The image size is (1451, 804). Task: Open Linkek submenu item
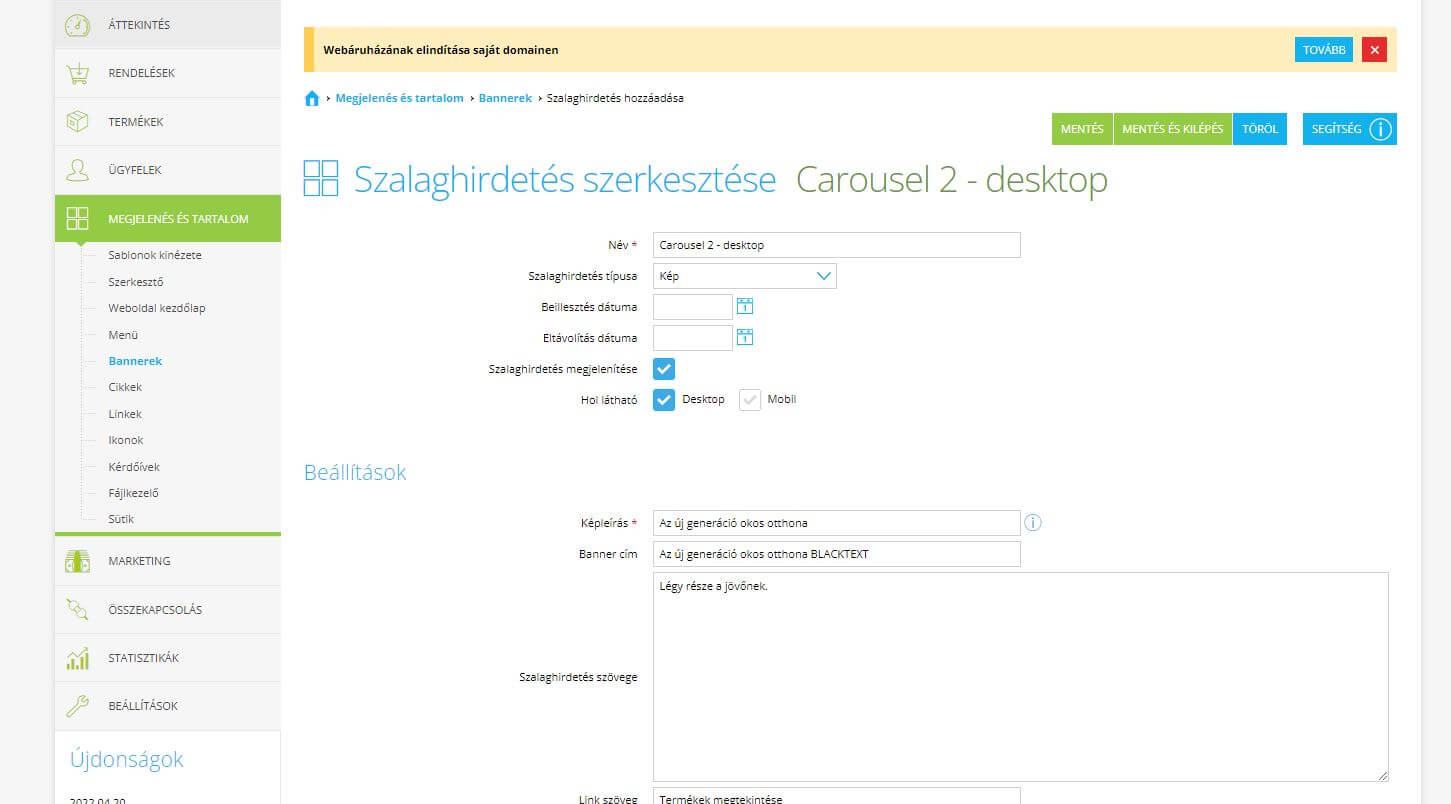pos(125,414)
